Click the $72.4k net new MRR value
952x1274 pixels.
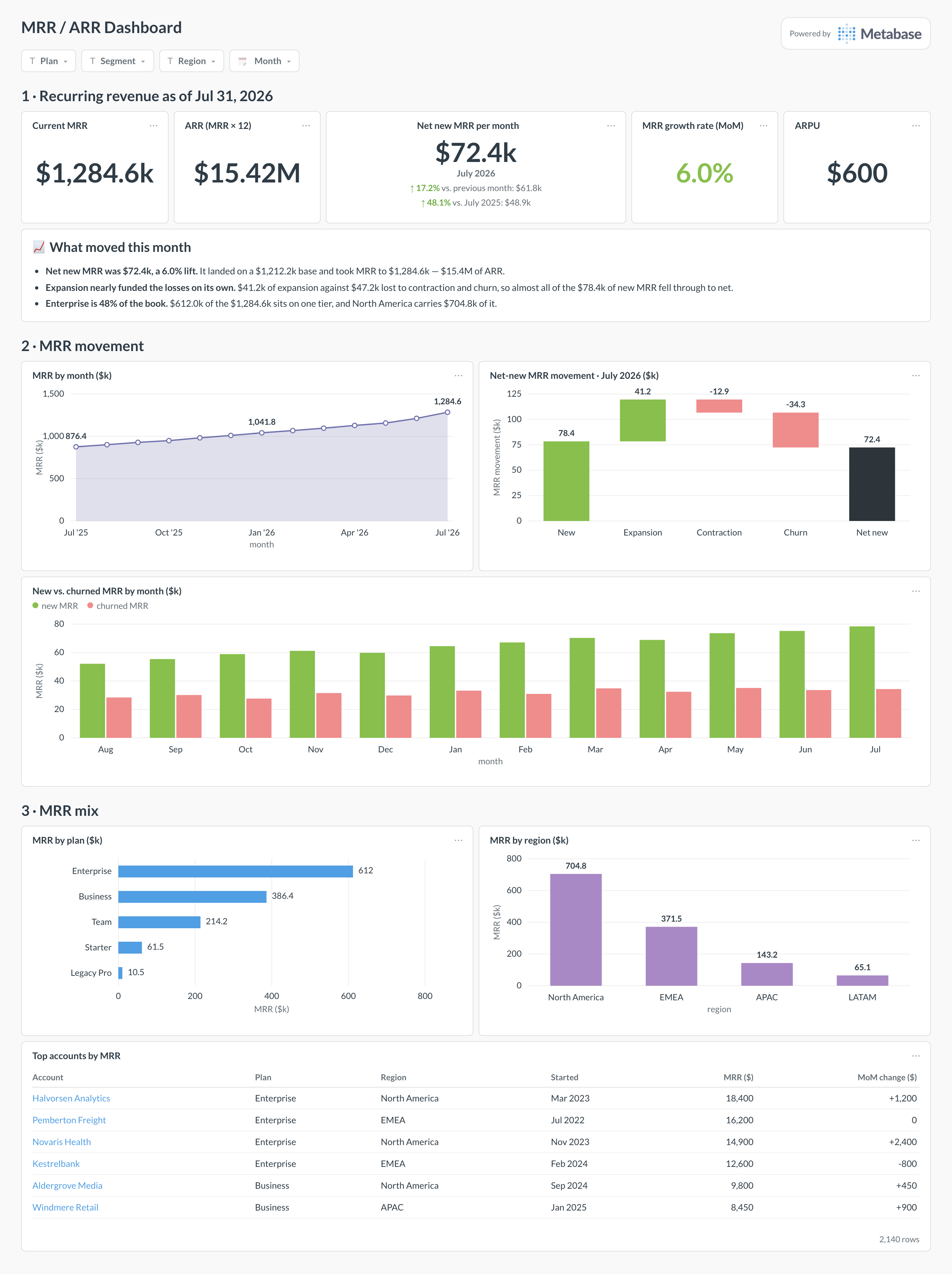(x=476, y=153)
